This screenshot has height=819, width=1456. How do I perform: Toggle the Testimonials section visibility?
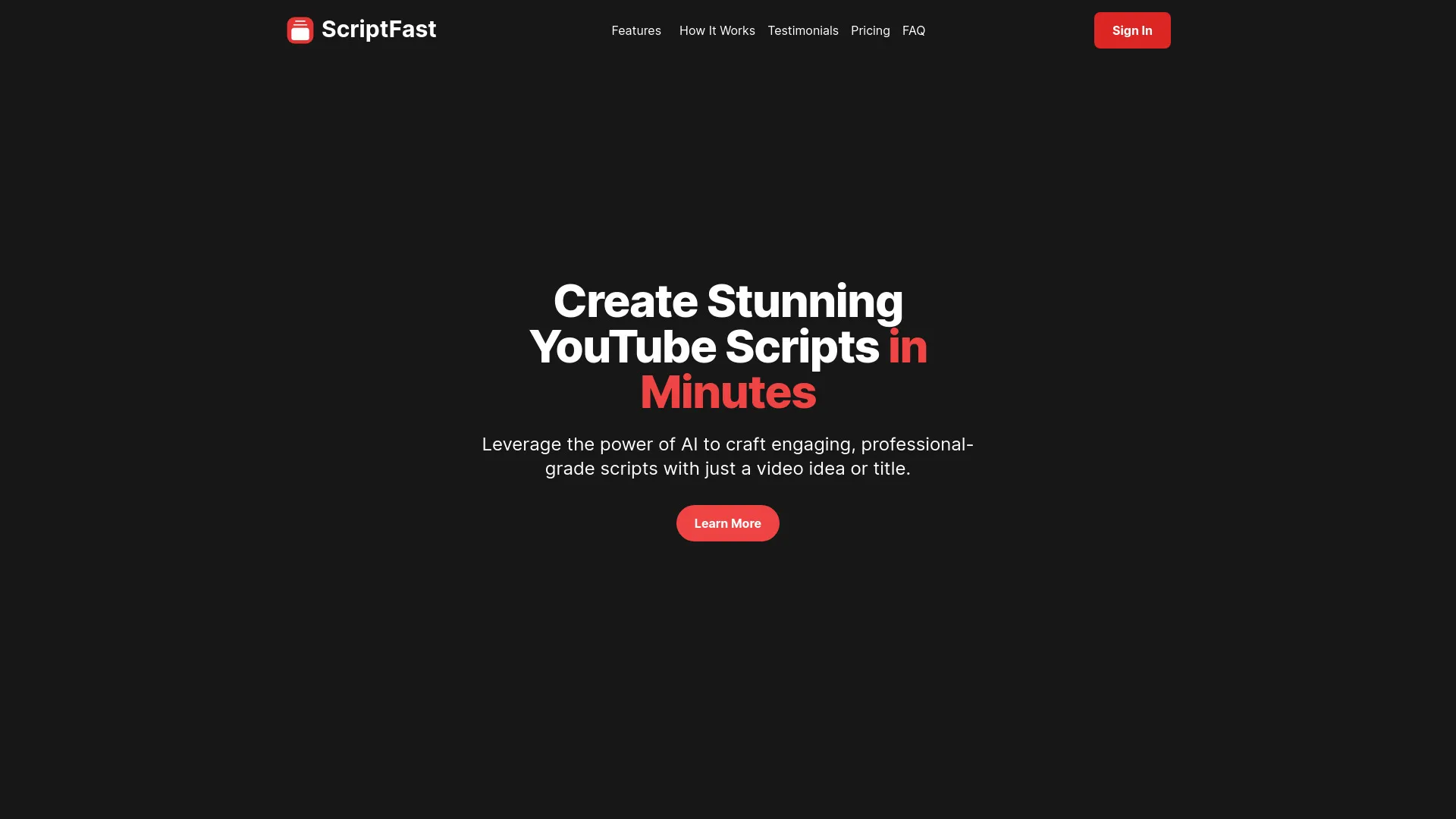click(803, 30)
